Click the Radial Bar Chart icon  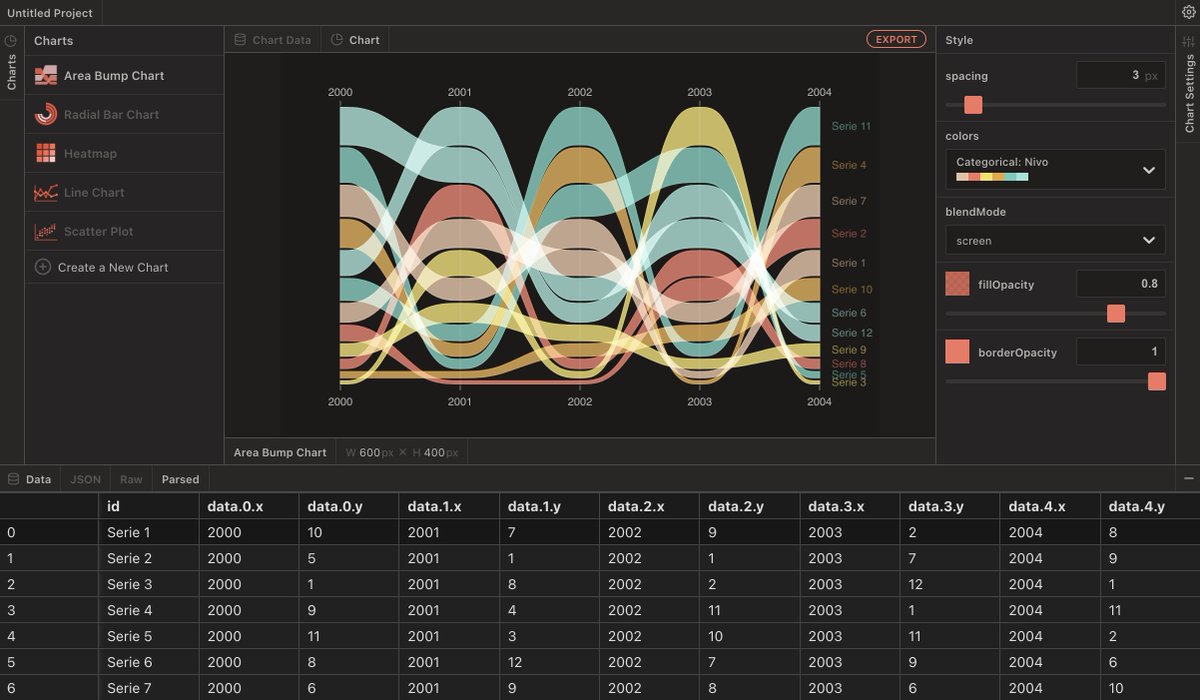(x=45, y=115)
